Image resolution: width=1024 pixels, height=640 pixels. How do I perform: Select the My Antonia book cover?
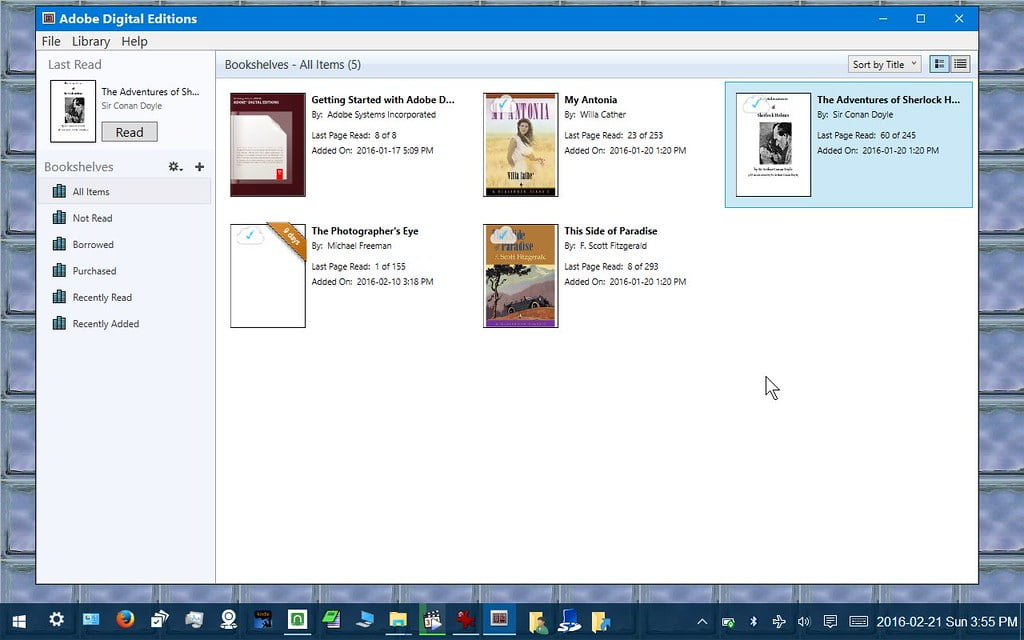click(x=520, y=144)
